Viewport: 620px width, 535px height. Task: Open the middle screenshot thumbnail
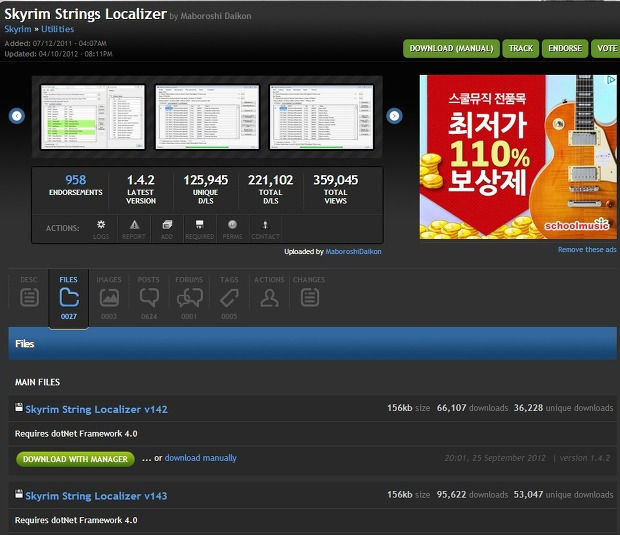[x=207, y=117]
